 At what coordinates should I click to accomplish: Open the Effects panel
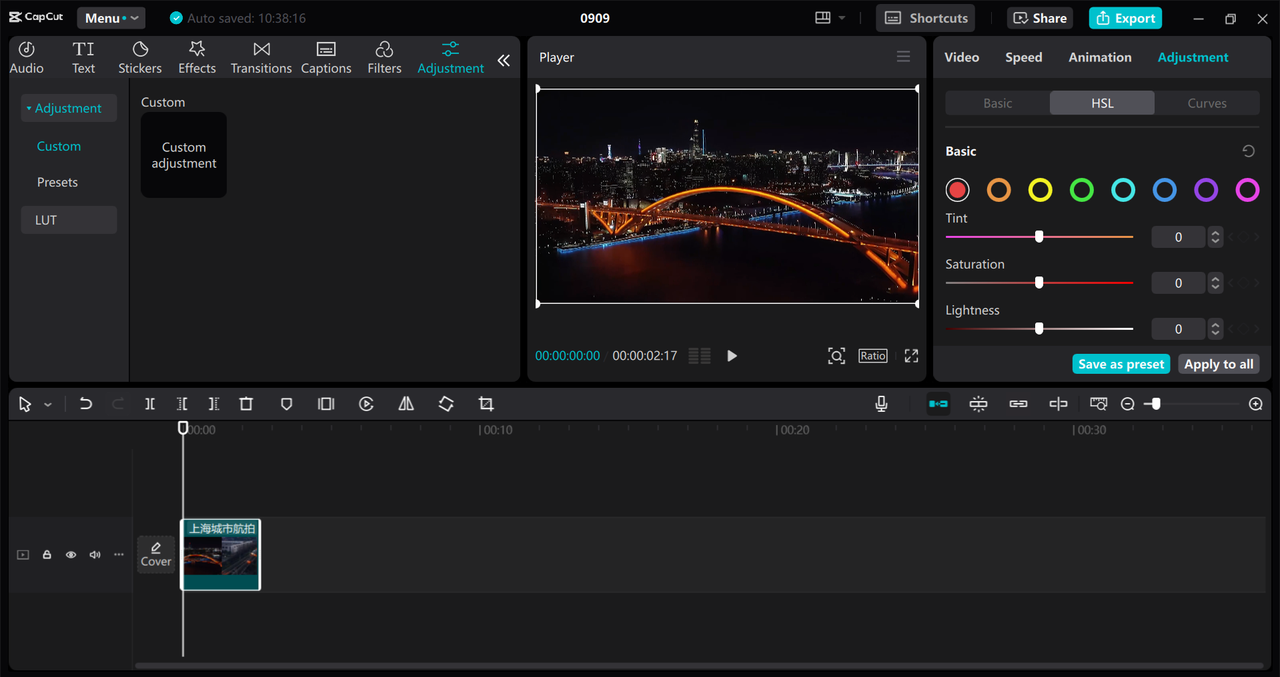pyautogui.click(x=197, y=58)
